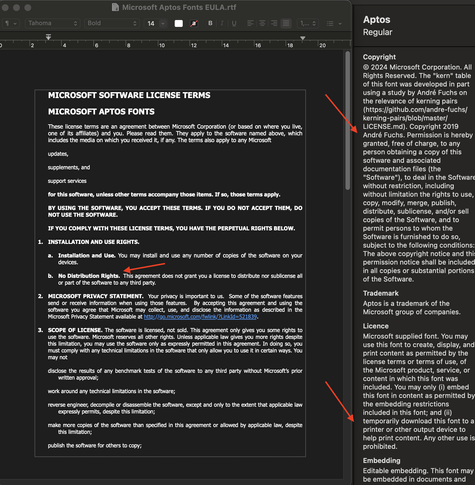Image resolution: width=475 pixels, height=485 pixels.
Task: Click 'work around any technical limitations' line
Action: click(x=111, y=391)
